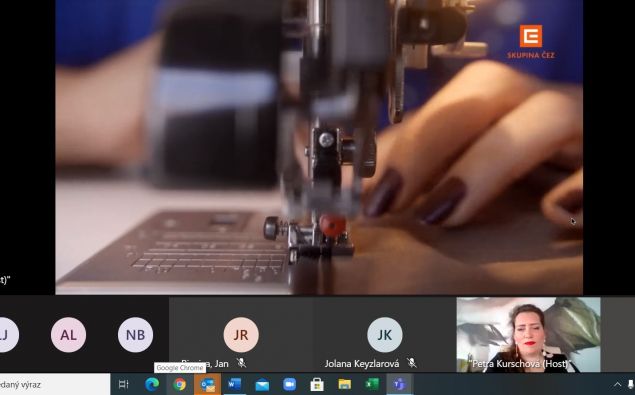Screen dimensions: 635x395
Task: Select Petra Kurschová host video thumbnail
Action: click(528, 335)
